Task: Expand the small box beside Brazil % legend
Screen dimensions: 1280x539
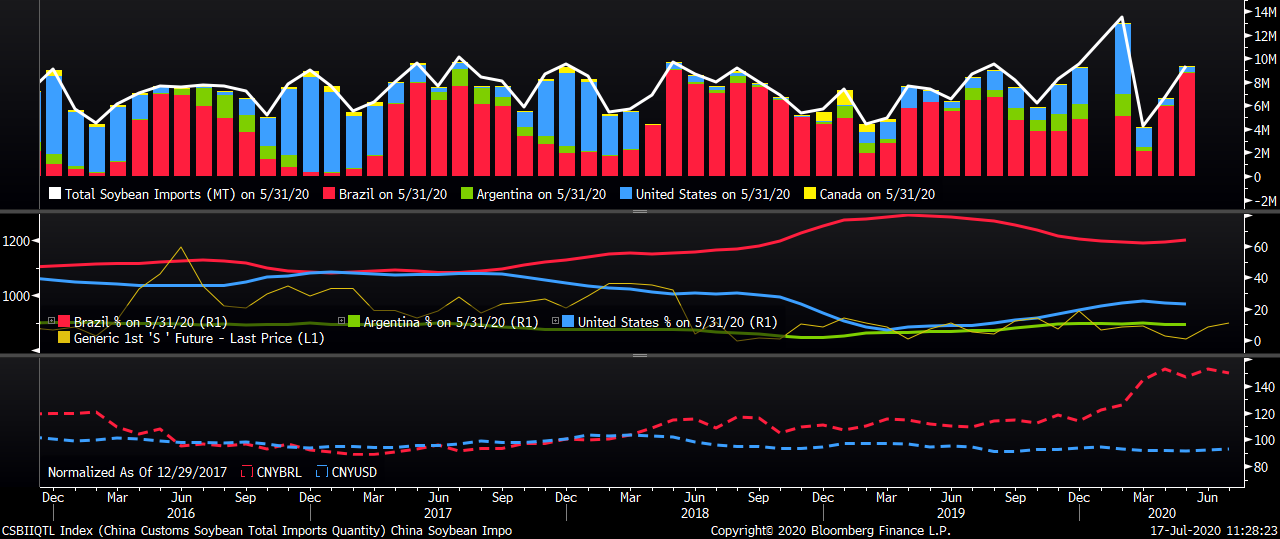Action: pyautogui.click(x=51, y=321)
